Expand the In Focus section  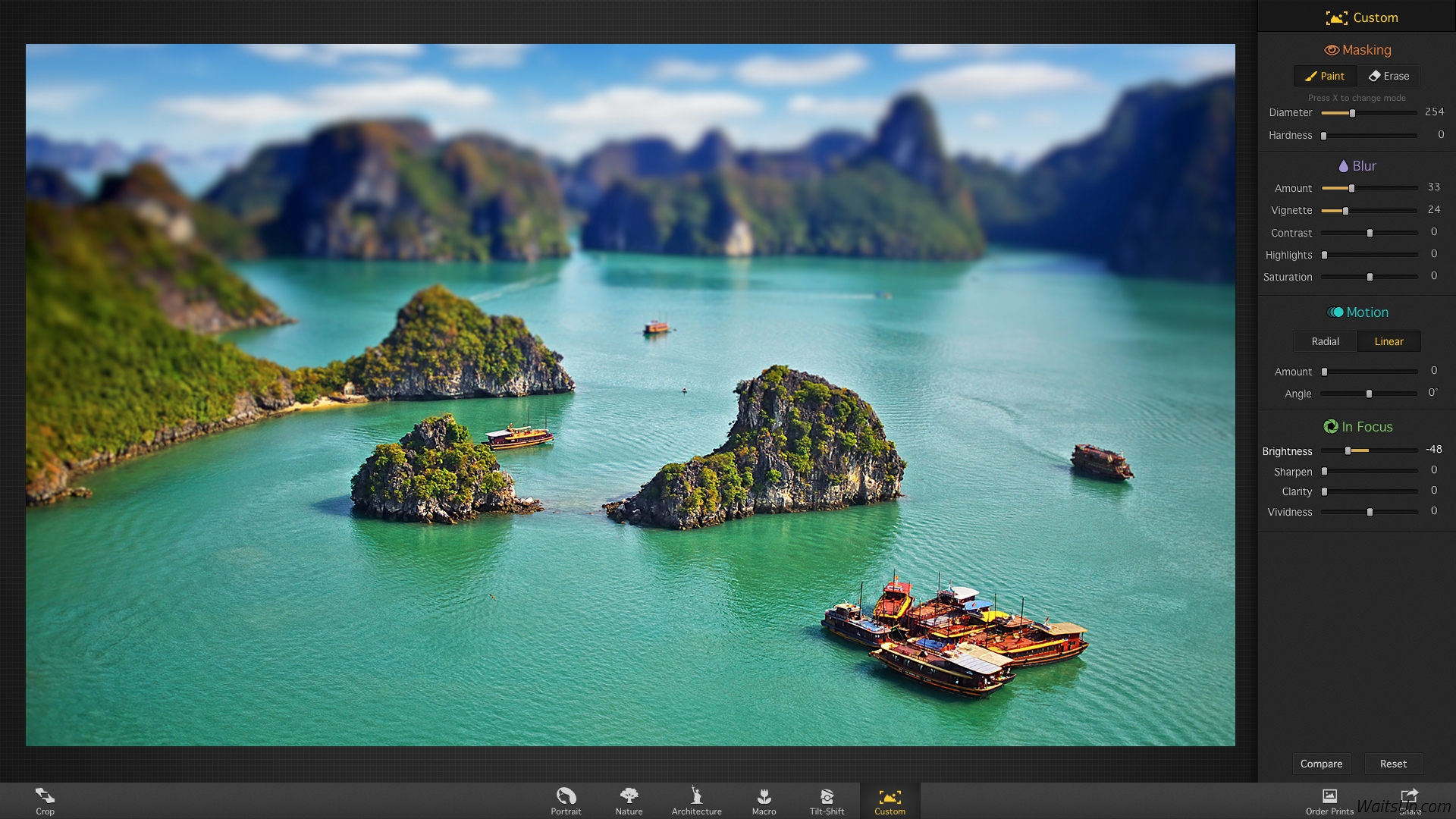point(1357,426)
